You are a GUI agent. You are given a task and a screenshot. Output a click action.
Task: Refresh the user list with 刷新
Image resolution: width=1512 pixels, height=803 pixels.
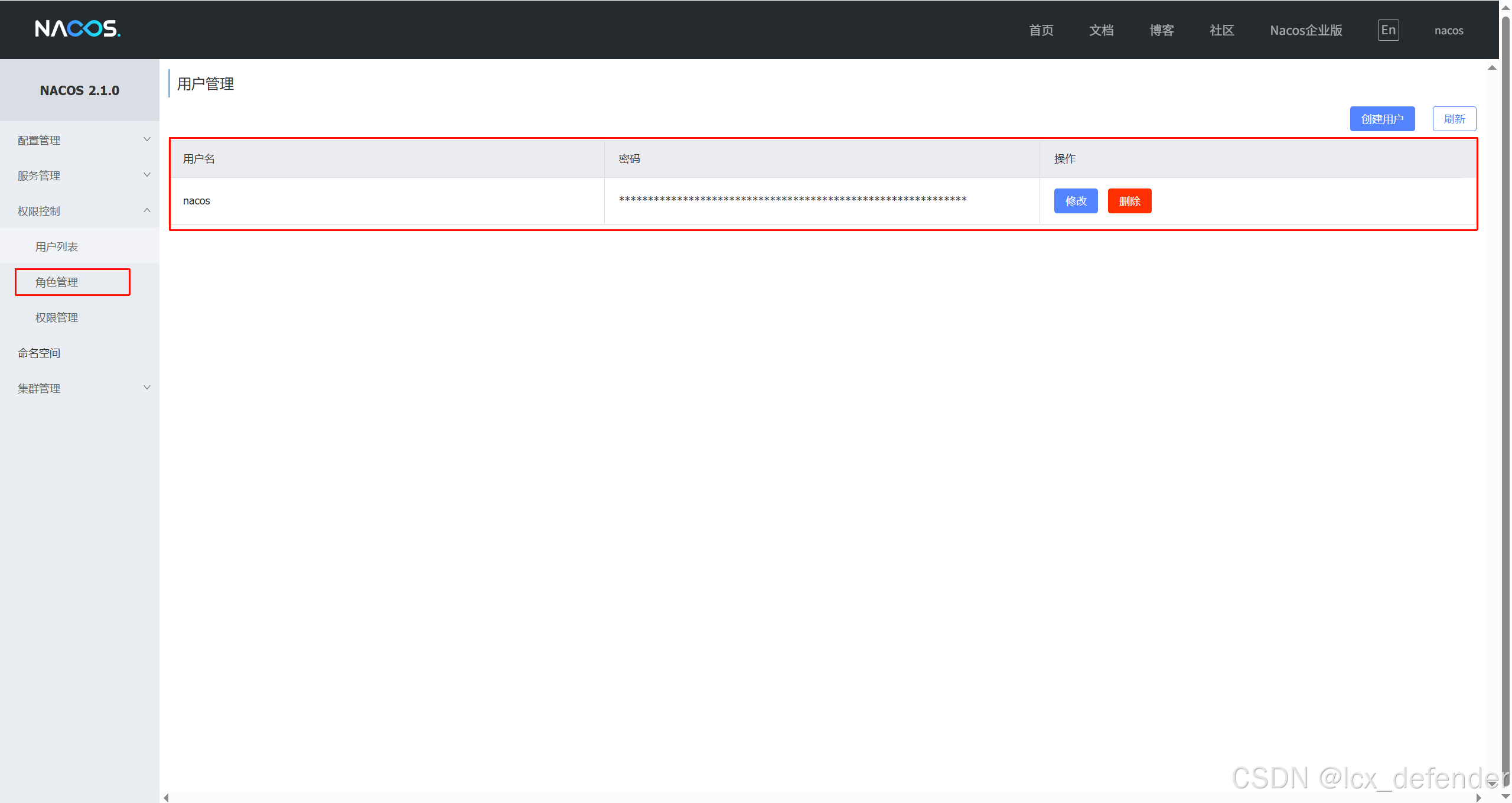tap(1454, 119)
